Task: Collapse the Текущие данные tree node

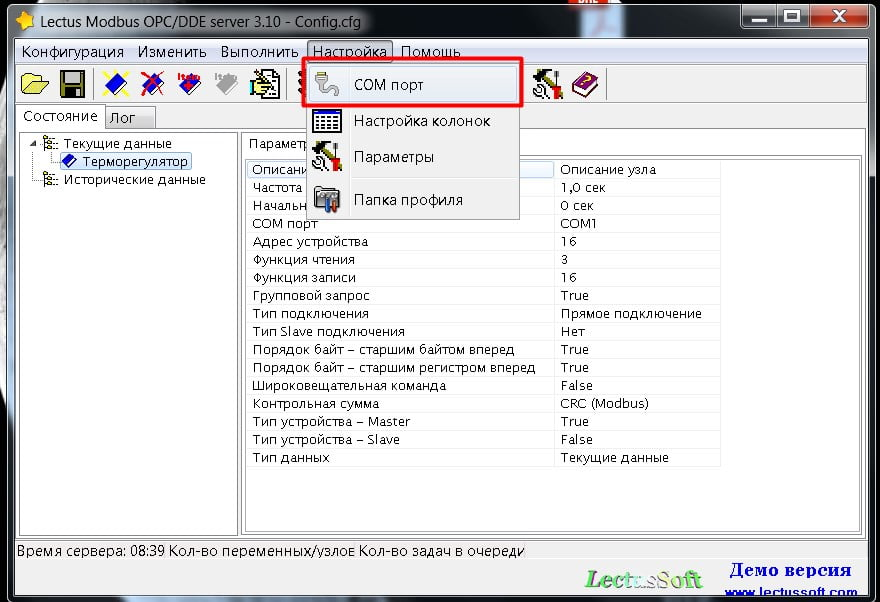Action: point(33,144)
